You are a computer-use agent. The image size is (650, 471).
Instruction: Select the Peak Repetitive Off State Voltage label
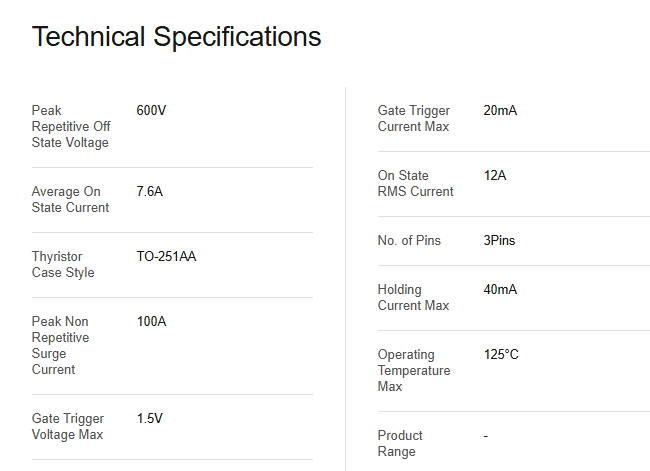coord(71,126)
